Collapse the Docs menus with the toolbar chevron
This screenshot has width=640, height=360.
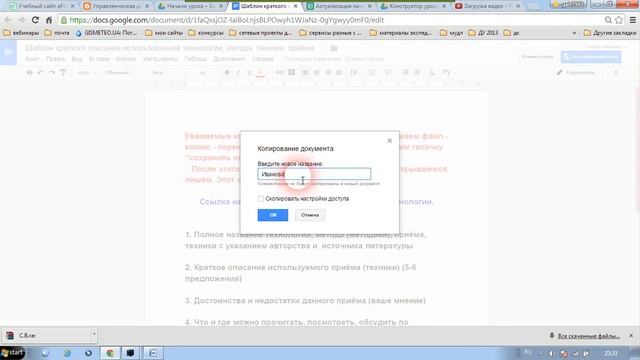(616, 73)
